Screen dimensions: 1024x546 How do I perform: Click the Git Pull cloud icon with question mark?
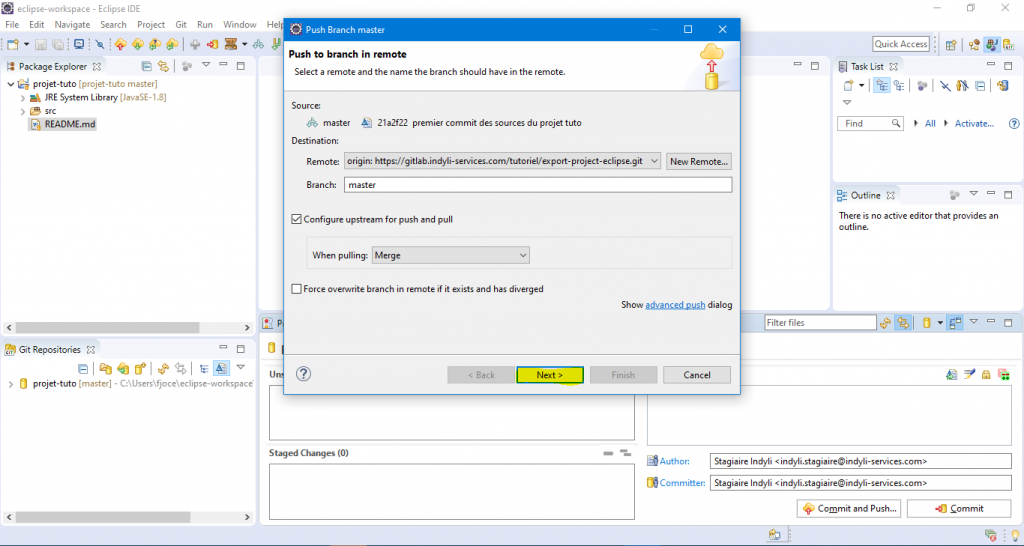click(x=155, y=44)
